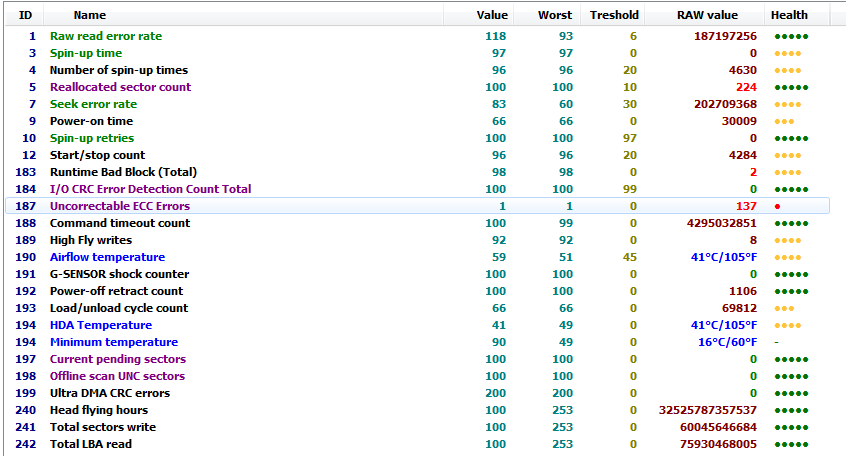Viewport: 846px width, 456px height.
Task: Select the High Fly writes attribute
Action: point(417,240)
